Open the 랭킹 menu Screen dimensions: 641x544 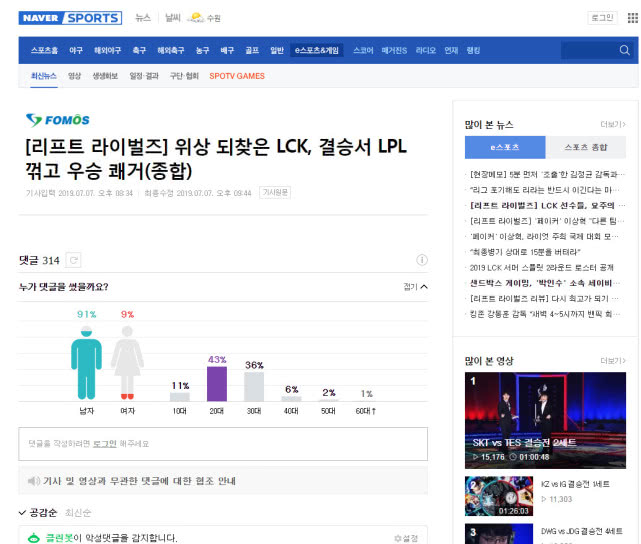click(473, 50)
